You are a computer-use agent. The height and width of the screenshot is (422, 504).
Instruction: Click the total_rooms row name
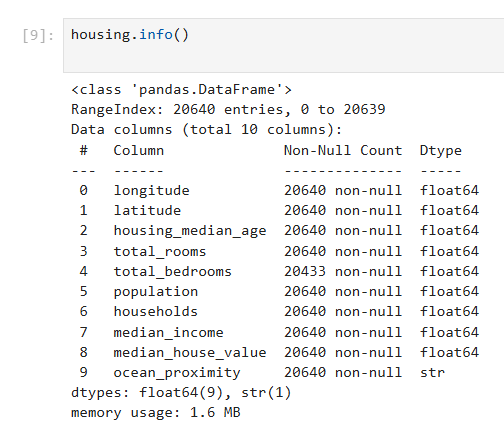point(160,251)
